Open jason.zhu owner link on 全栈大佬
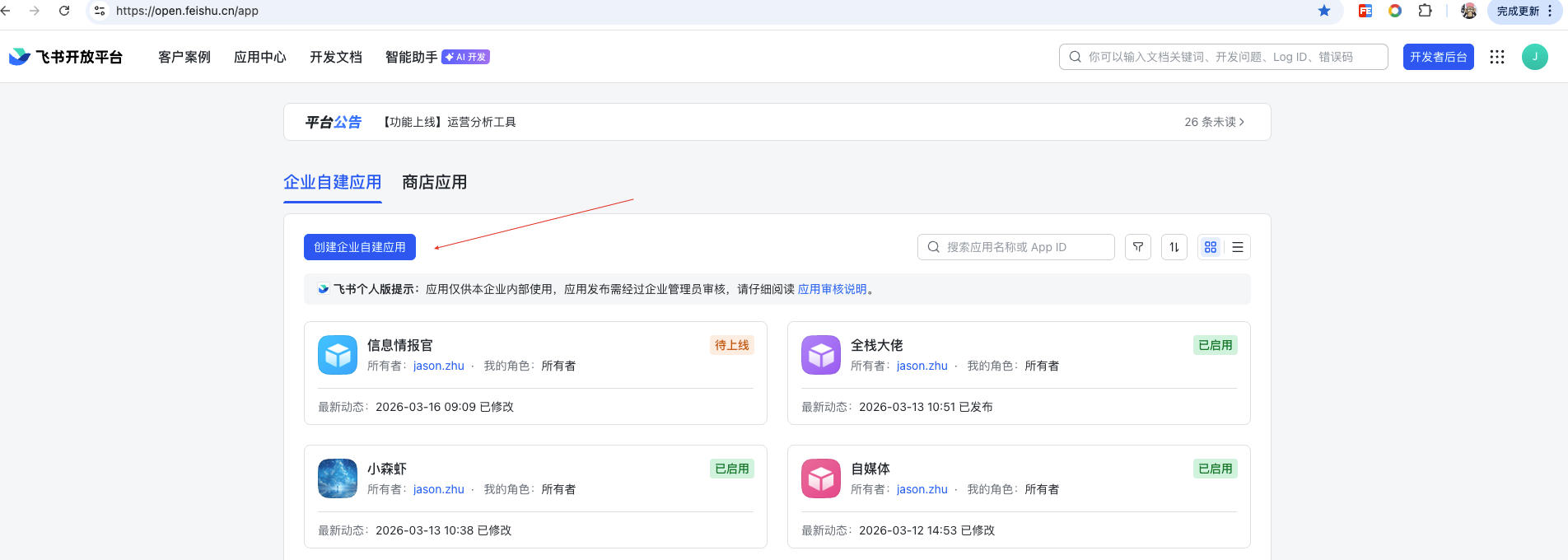This screenshot has width=1568, height=560. [922, 366]
